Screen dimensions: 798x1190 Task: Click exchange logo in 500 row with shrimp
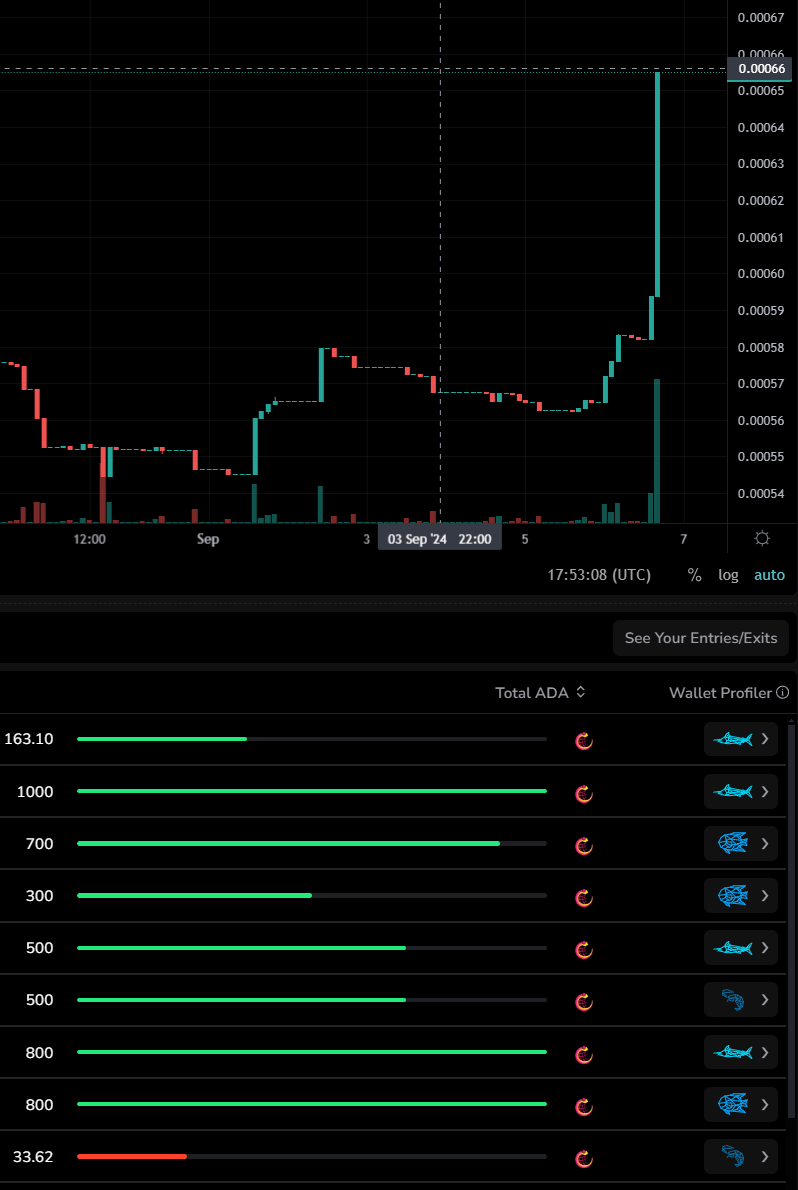(584, 1000)
